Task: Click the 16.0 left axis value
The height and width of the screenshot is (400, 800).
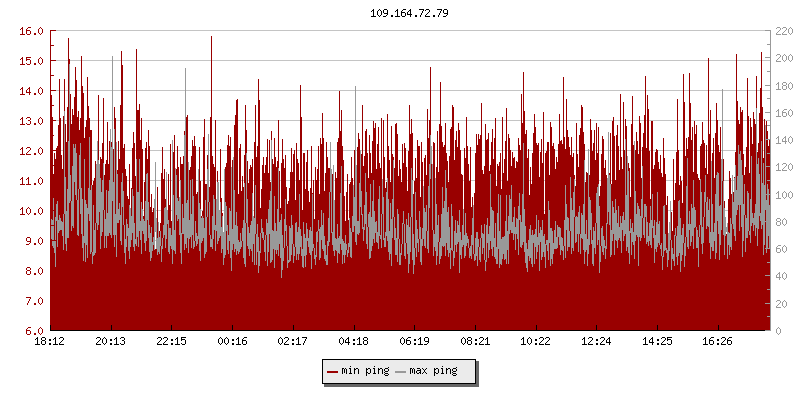Action: pyautogui.click(x=32, y=31)
